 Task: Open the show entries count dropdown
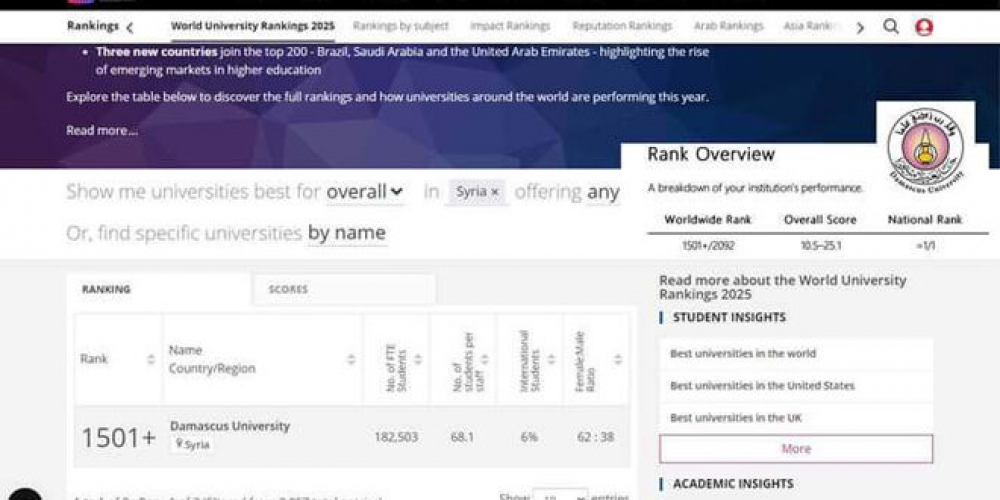[x=560, y=496]
